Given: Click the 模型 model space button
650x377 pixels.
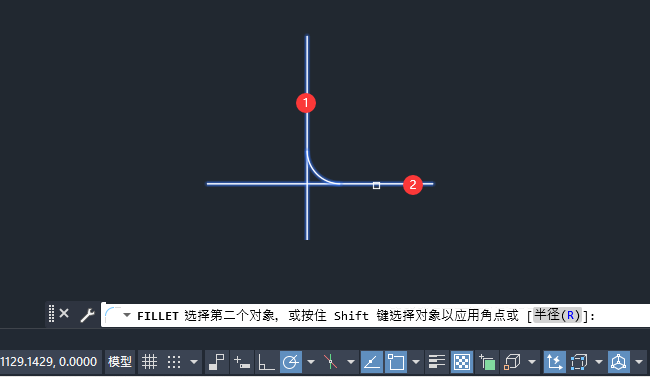Looking at the screenshot, I should (120, 362).
